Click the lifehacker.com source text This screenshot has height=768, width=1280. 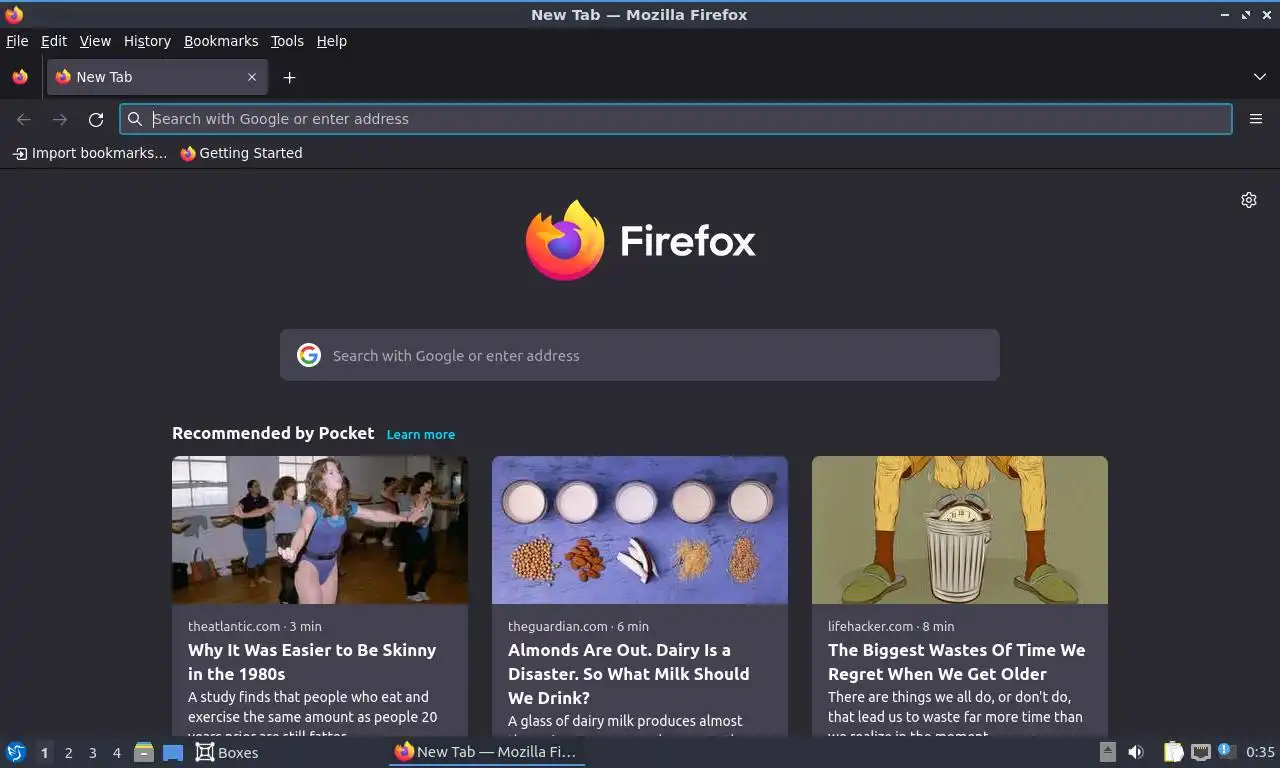pos(871,626)
